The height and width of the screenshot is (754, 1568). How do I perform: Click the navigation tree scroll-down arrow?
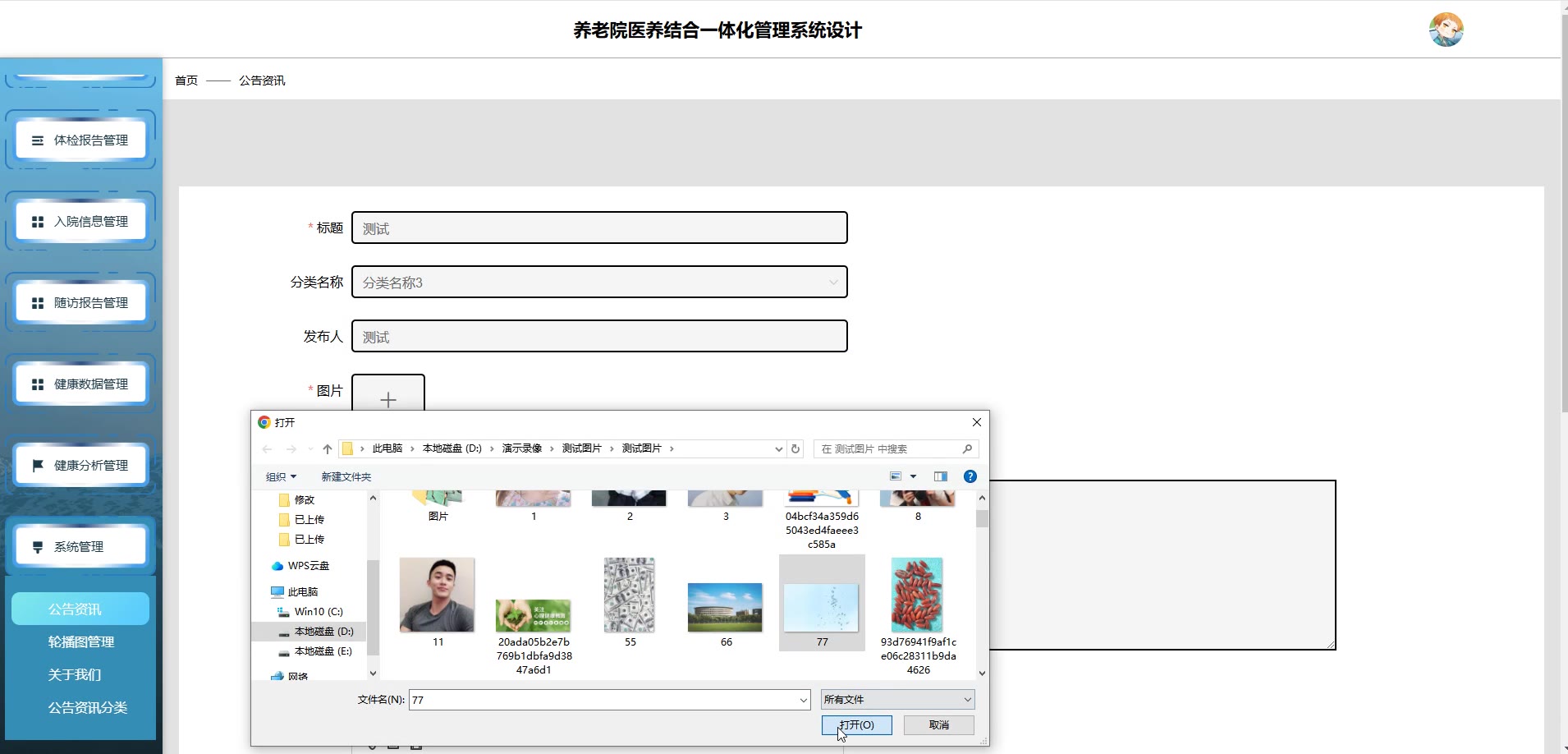(373, 673)
